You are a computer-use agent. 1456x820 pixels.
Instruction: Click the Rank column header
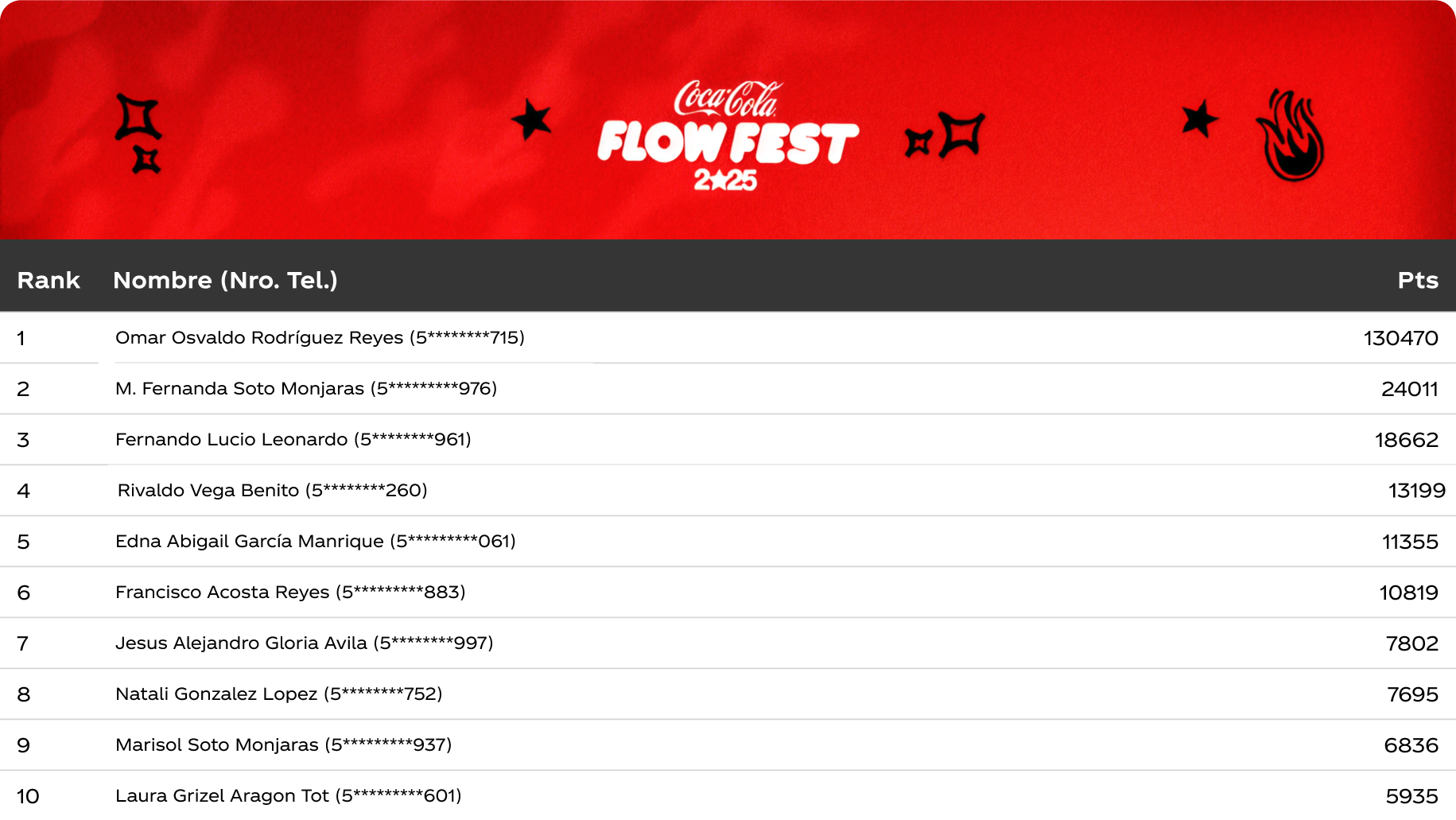(49, 280)
